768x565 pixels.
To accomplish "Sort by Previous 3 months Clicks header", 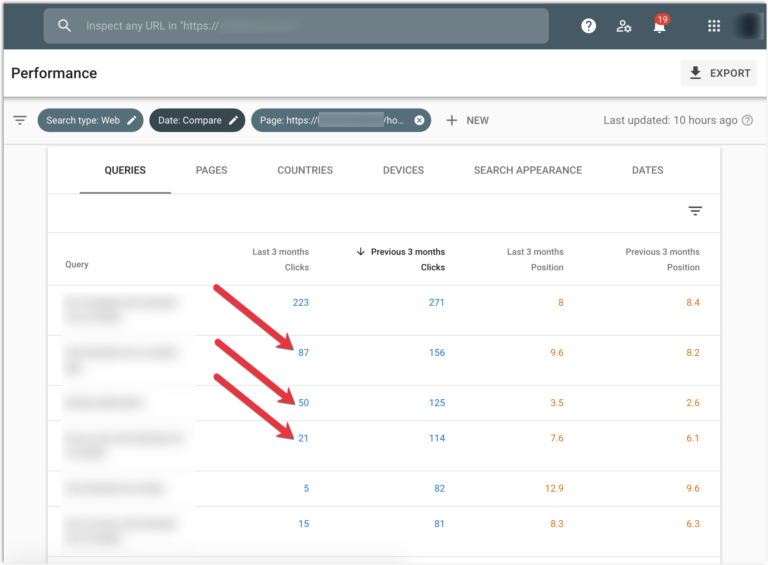I will point(408,259).
